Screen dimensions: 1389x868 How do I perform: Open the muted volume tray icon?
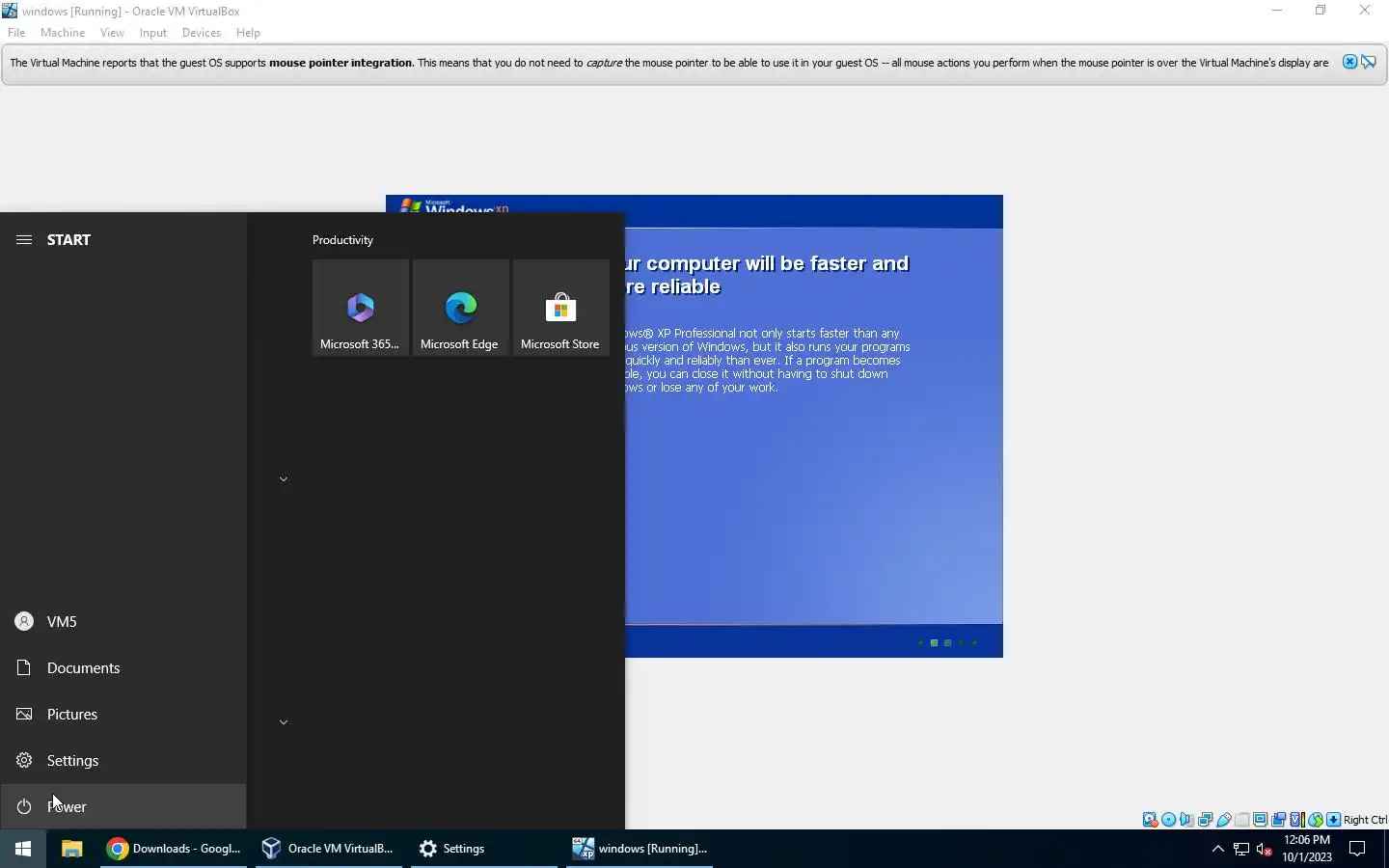point(1265,849)
